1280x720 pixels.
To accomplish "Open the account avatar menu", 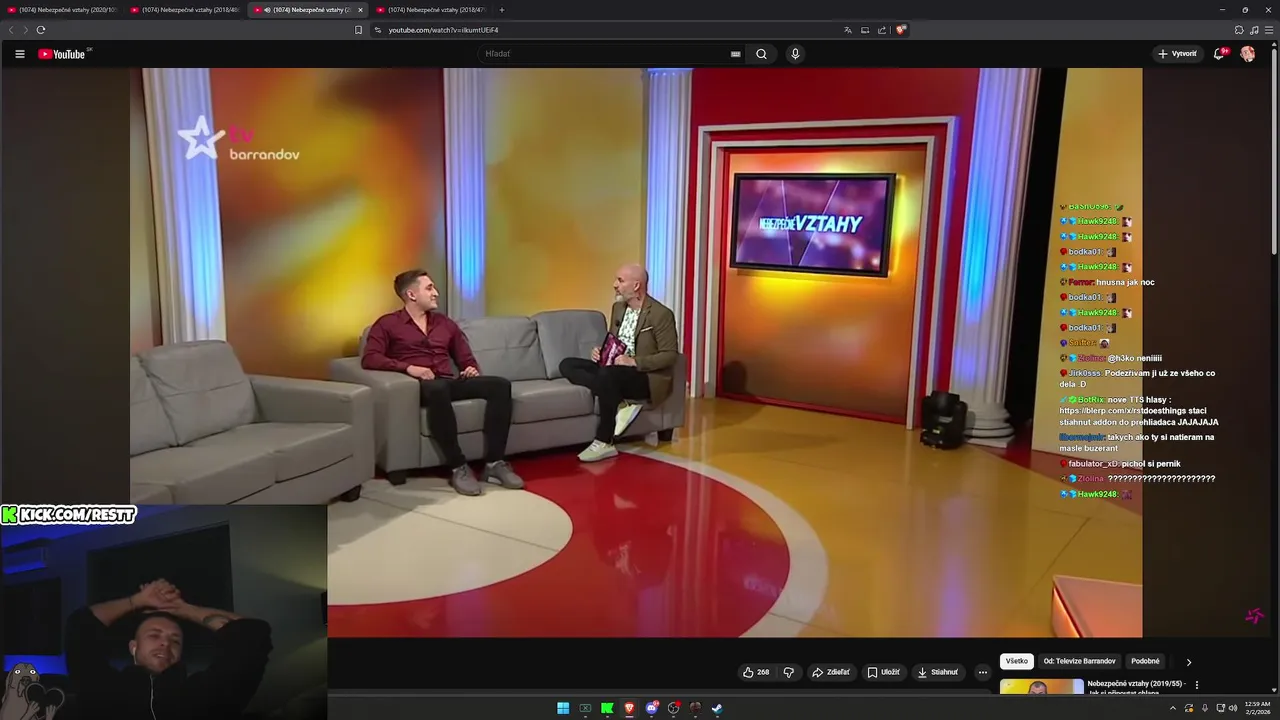I will (1248, 54).
